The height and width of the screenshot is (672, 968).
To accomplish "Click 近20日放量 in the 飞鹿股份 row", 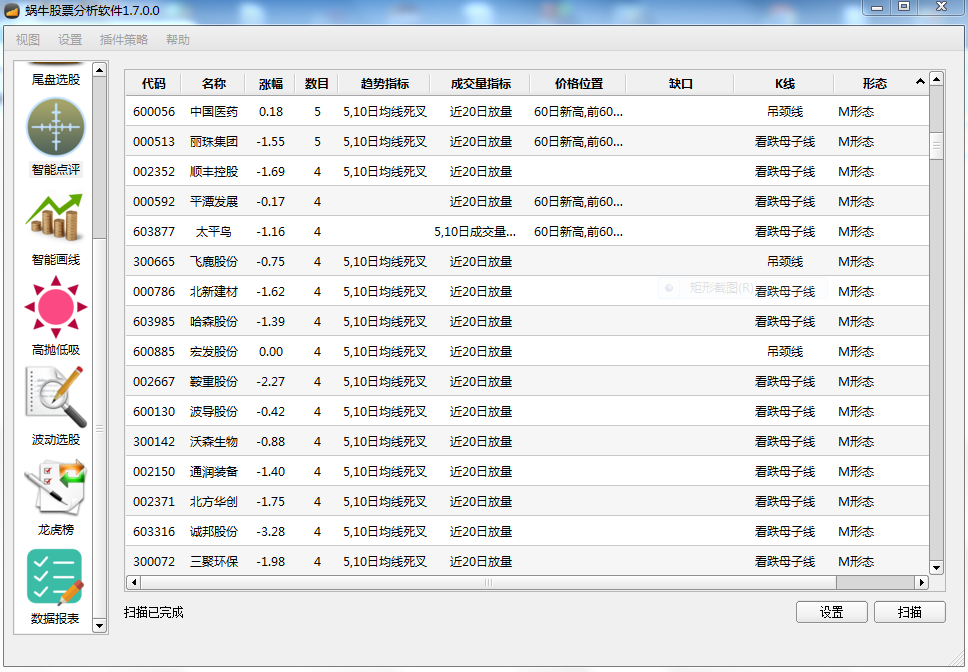I will pyautogui.click(x=480, y=262).
